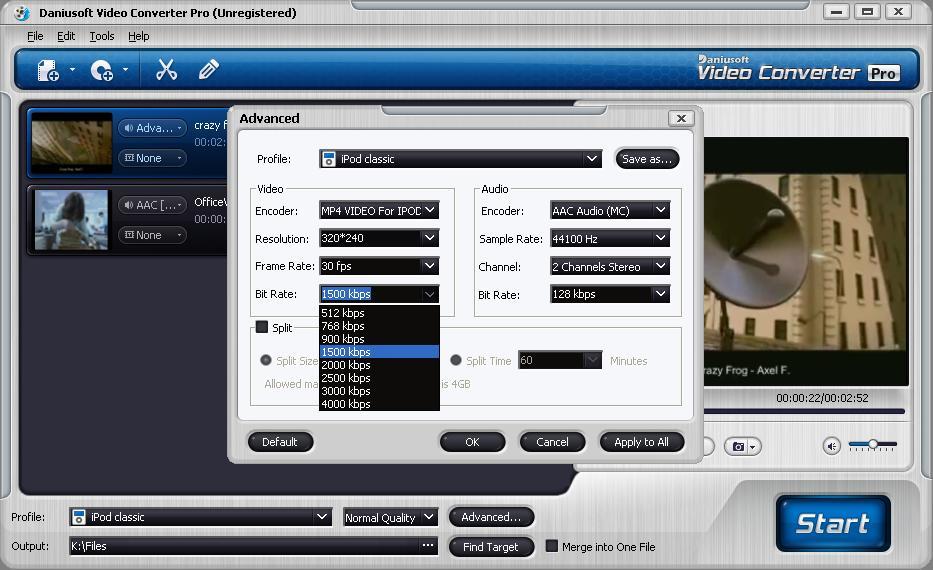Close the Advanced dialog with X
Viewport: 933px width, 570px height.
(x=681, y=118)
